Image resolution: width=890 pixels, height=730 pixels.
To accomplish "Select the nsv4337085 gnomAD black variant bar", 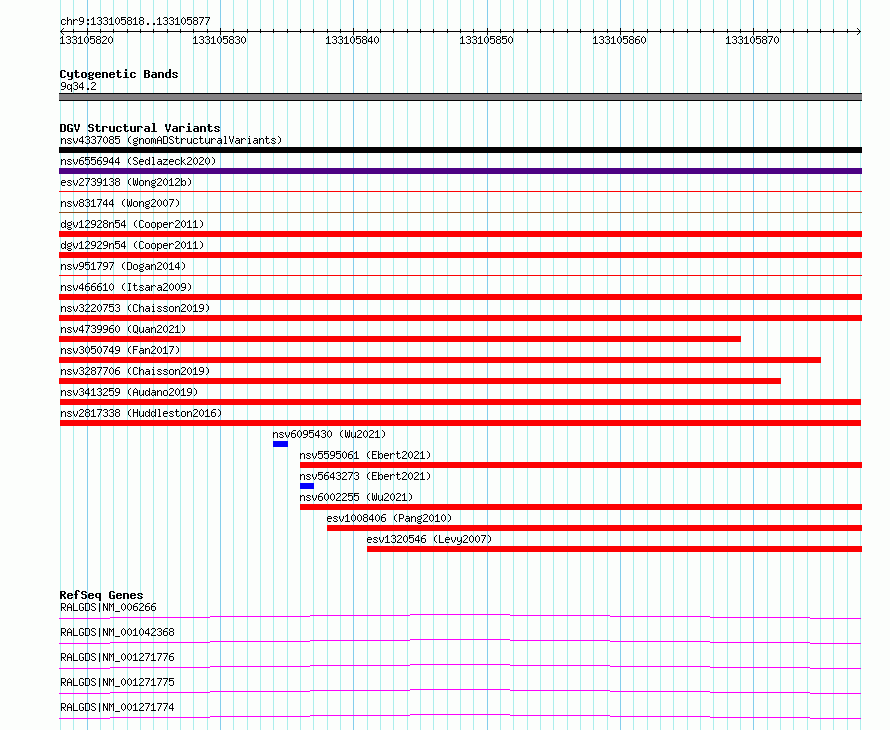I will coord(460,150).
